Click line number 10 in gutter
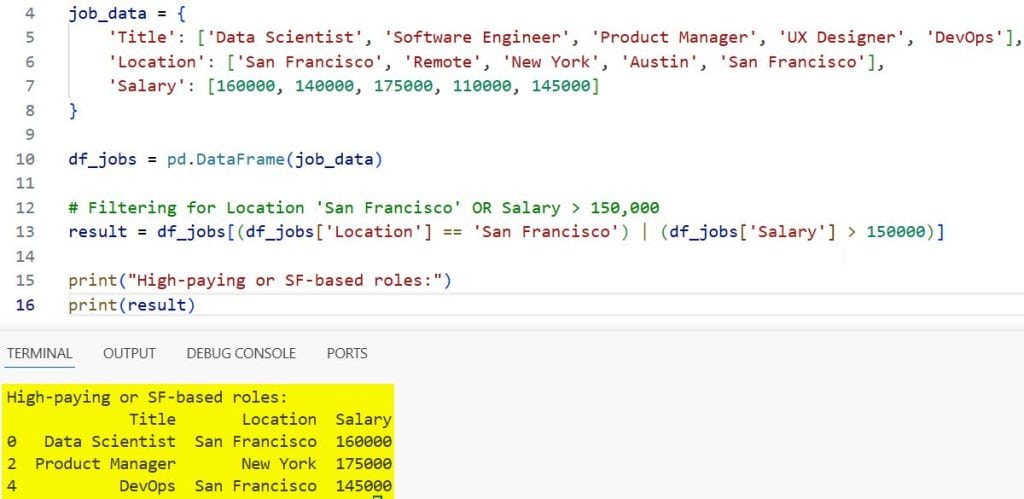Viewport: 1024px width, 499px height. pyautogui.click(x=25, y=159)
